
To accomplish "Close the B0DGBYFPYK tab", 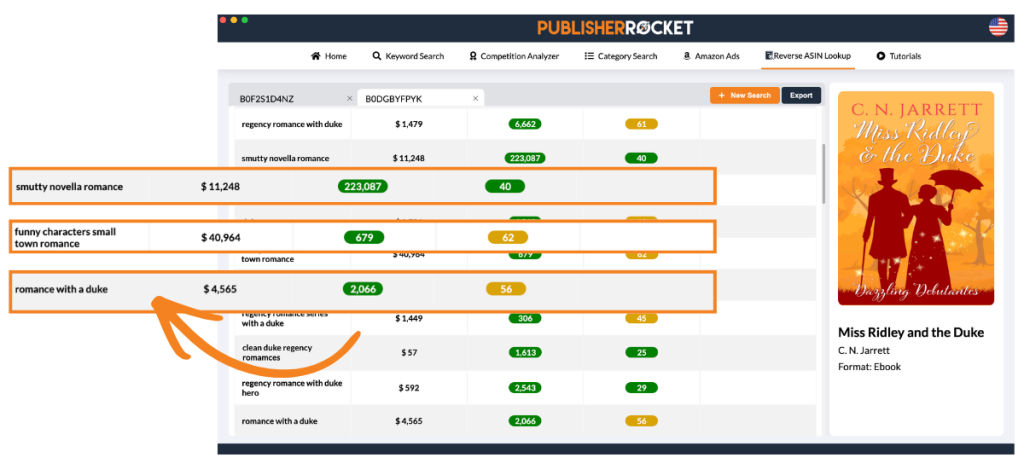I will pyautogui.click(x=476, y=99).
